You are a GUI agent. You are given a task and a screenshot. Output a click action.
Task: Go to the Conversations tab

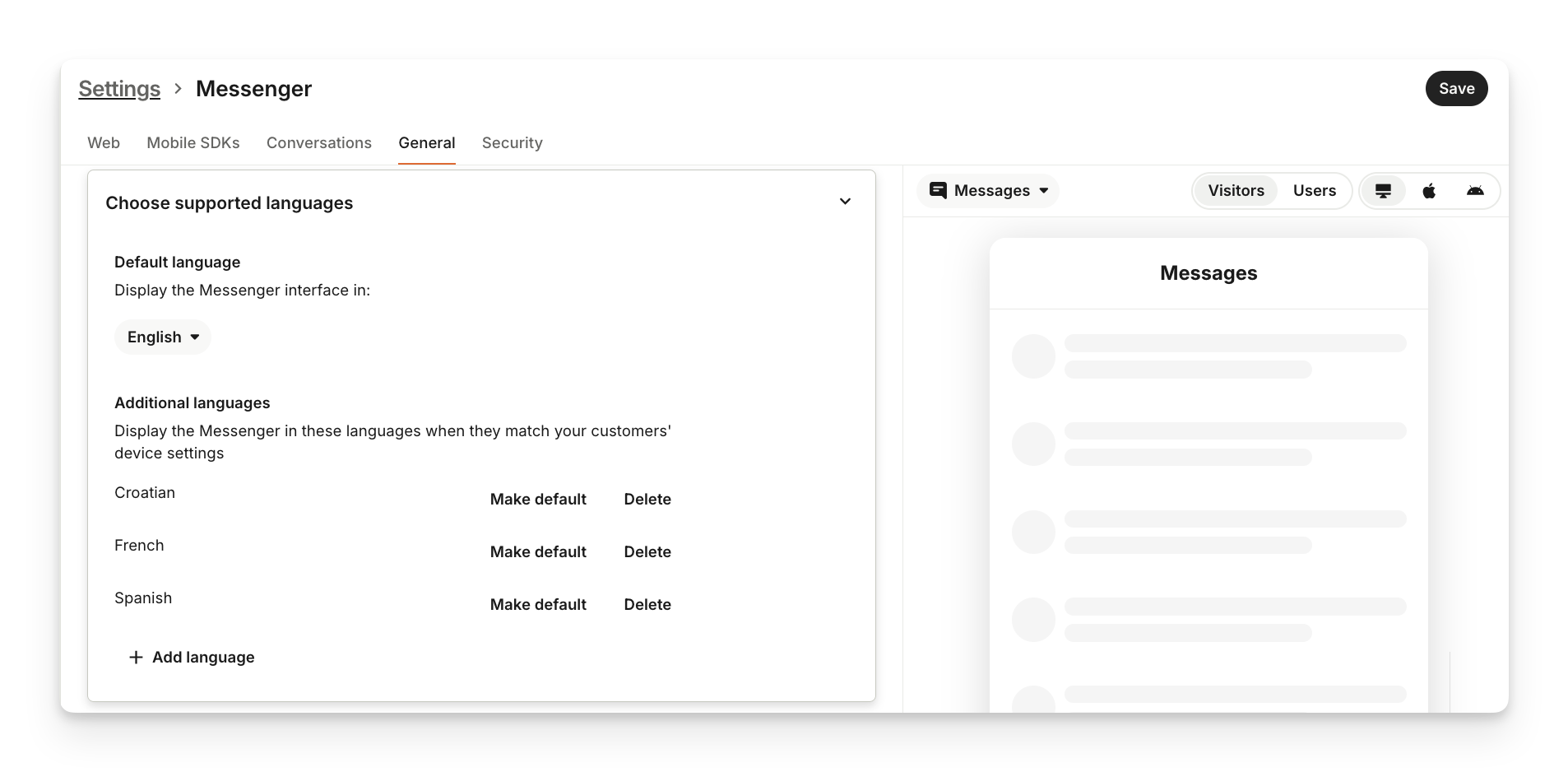(319, 143)
